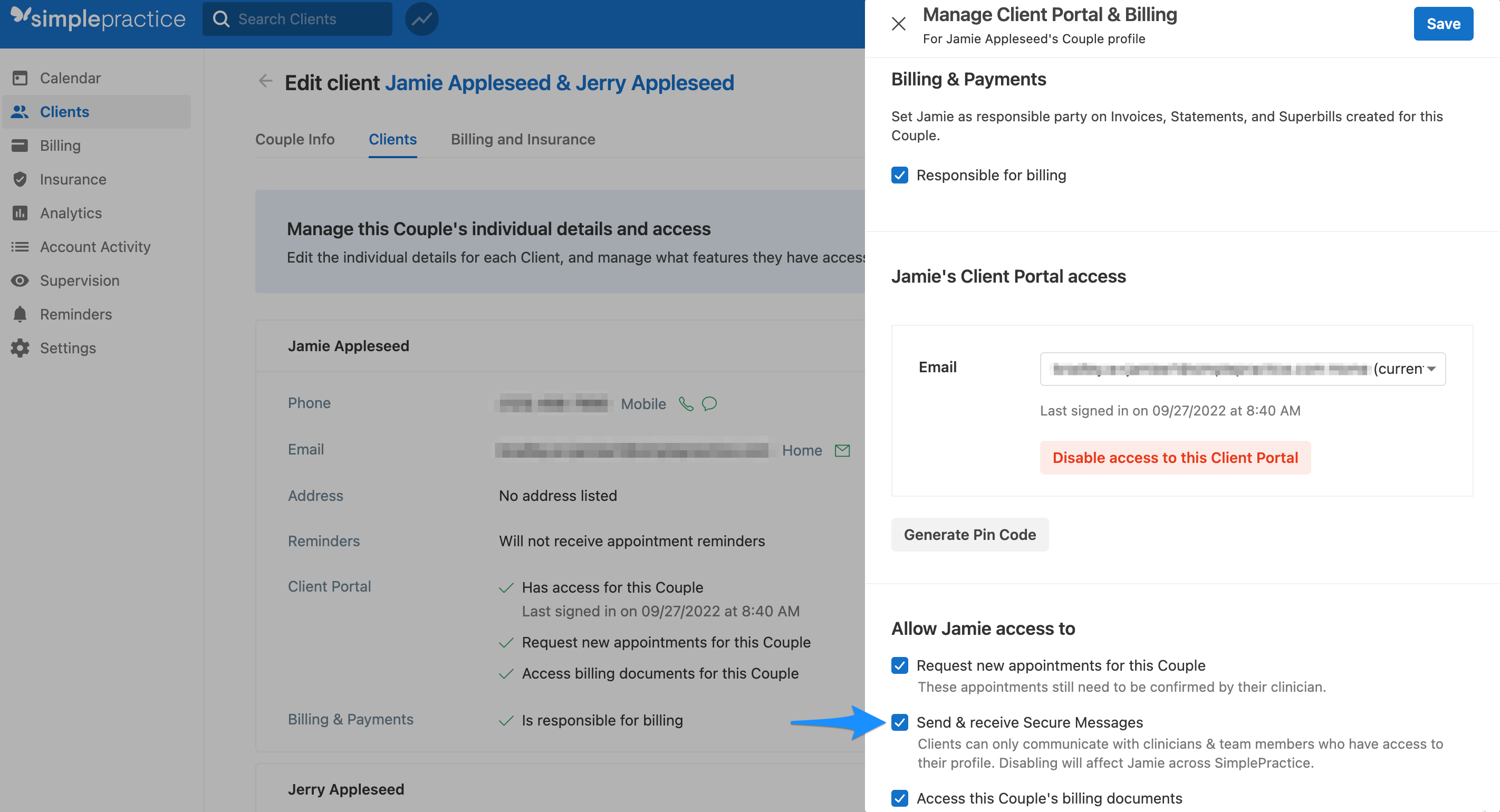This screenshot has width=1500, height=812.
Task: Open Supervision using the eye icon
Action: [20, 280]
